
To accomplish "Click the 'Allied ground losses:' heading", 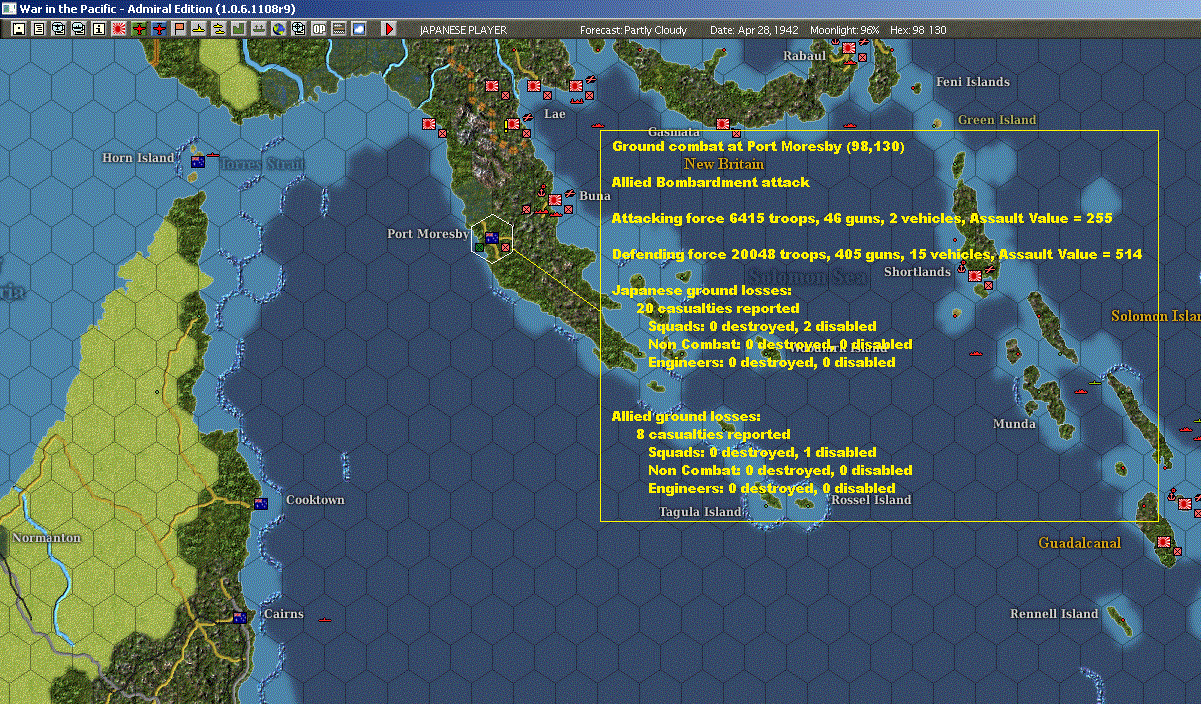I will coord(686,416).
